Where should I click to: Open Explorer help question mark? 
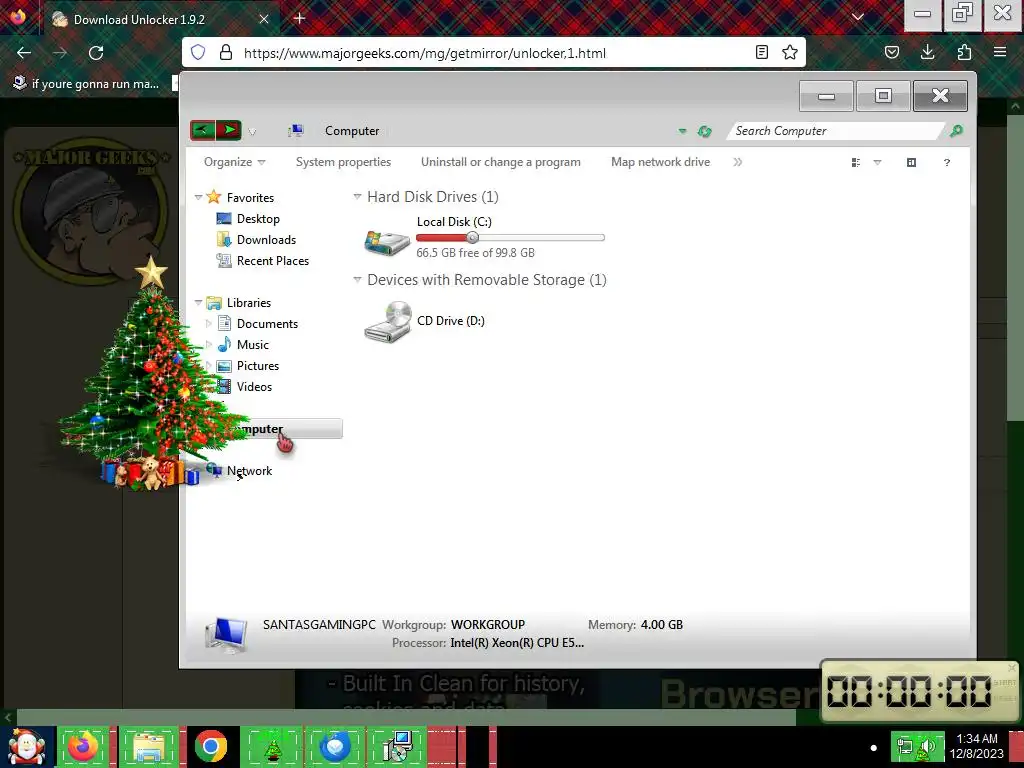coord(946,163)
